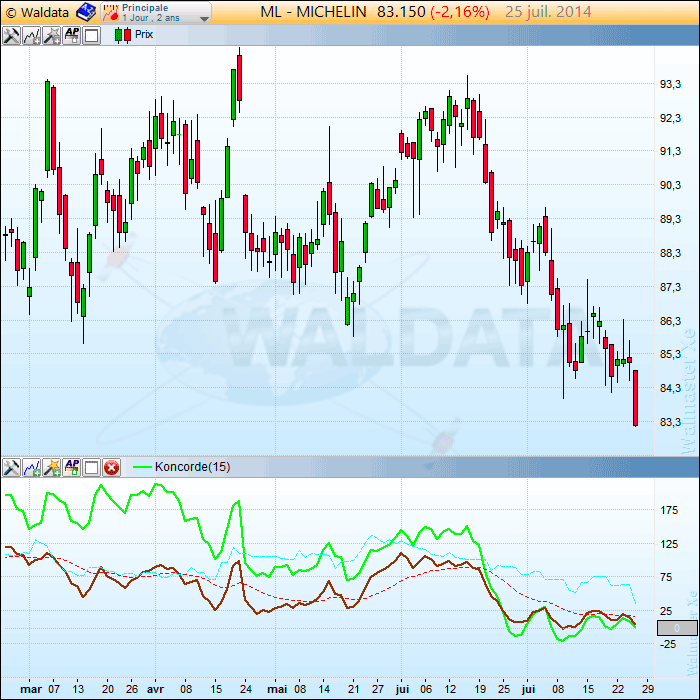The height and width of the screenshot is (700, 700).
Task: Click the mar month label on time axis
Action: point(31,689)
